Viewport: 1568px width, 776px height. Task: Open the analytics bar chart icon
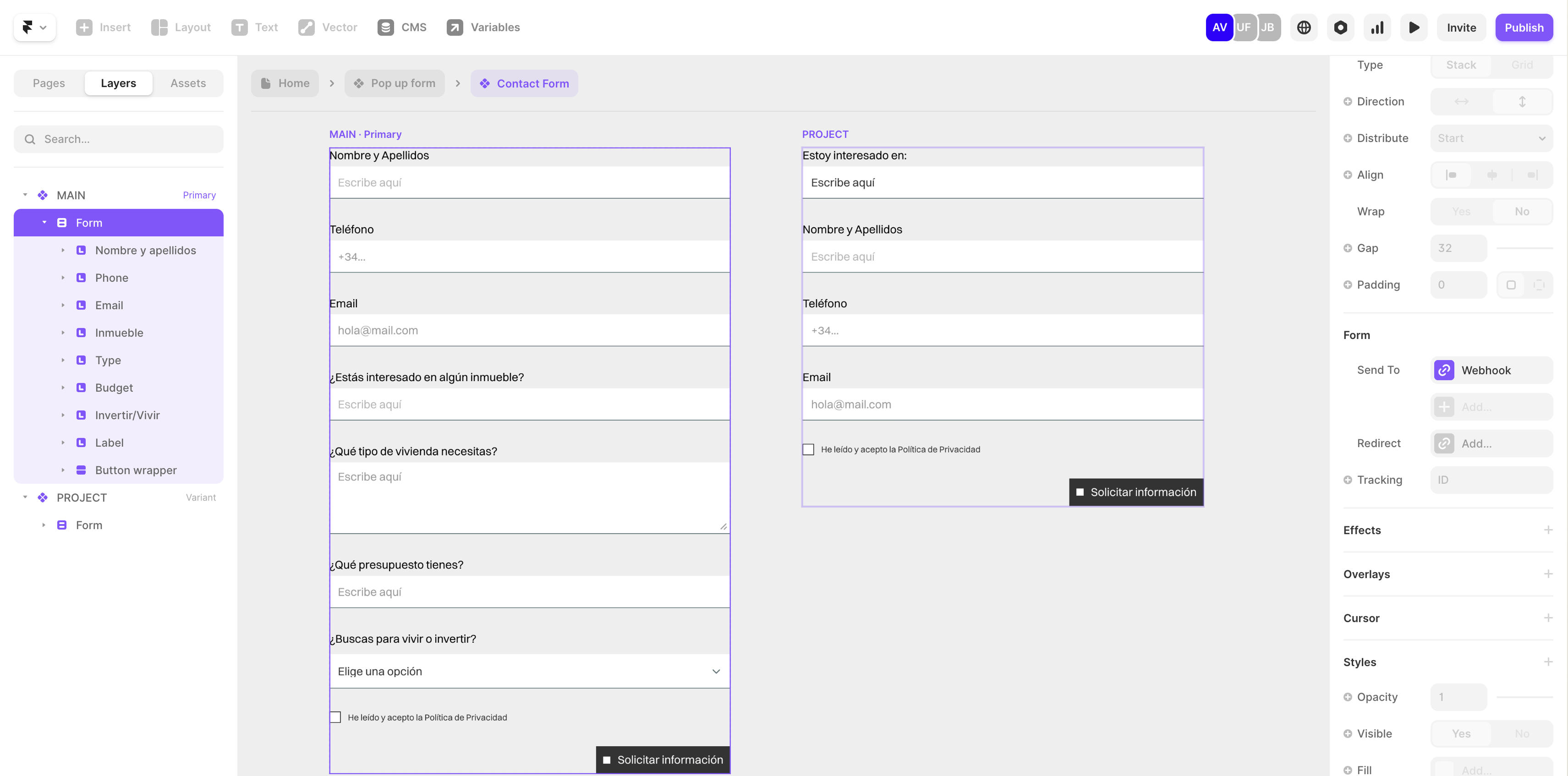1377,27
